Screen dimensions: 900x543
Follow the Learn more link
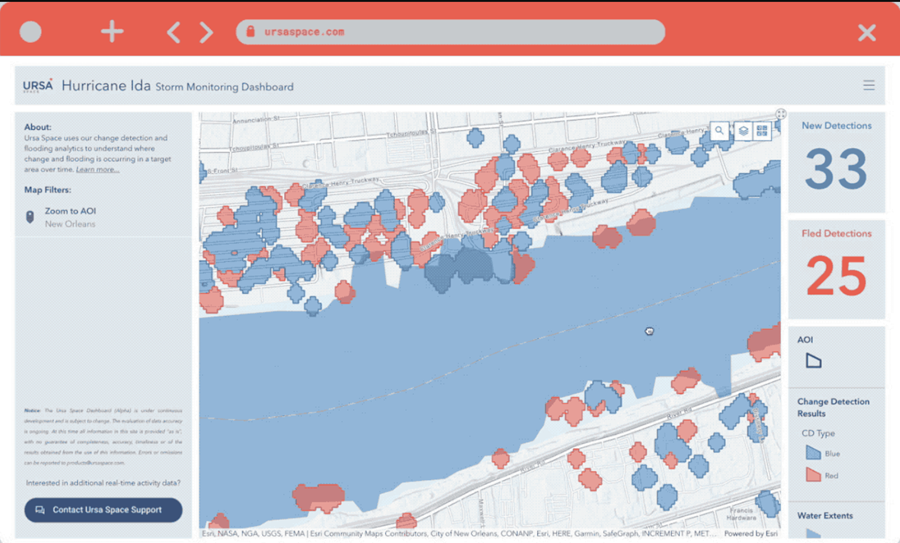coord(97,170)
